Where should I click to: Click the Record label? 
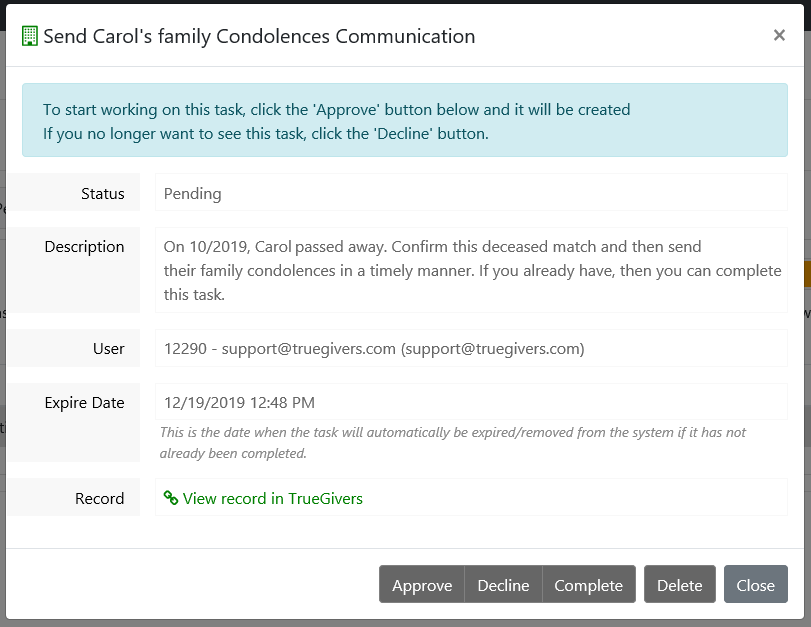(100, 498)
